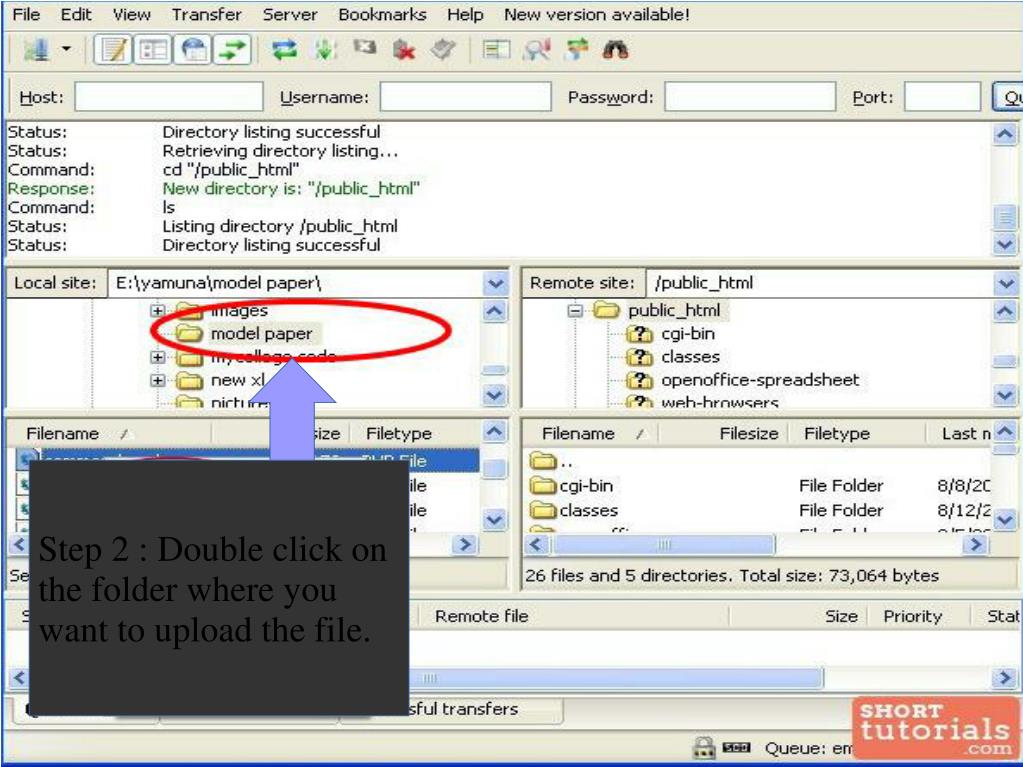This screenshot has width=1023, height=767.
Task: Open the directory listing filters icon
Action: click(496, 50)
